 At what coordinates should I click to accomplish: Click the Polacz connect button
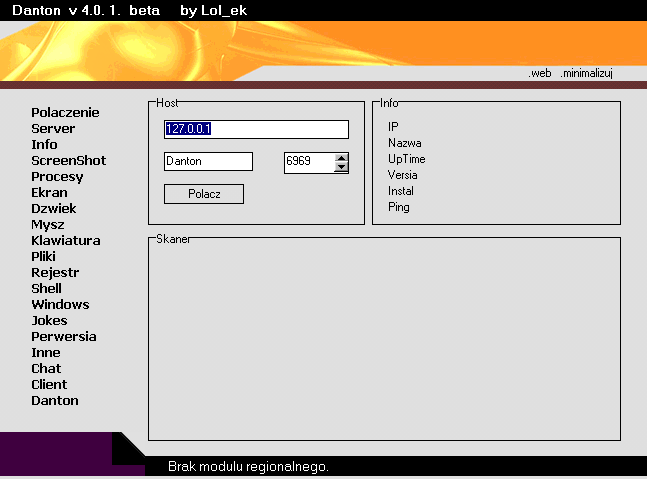click(204, 194)
